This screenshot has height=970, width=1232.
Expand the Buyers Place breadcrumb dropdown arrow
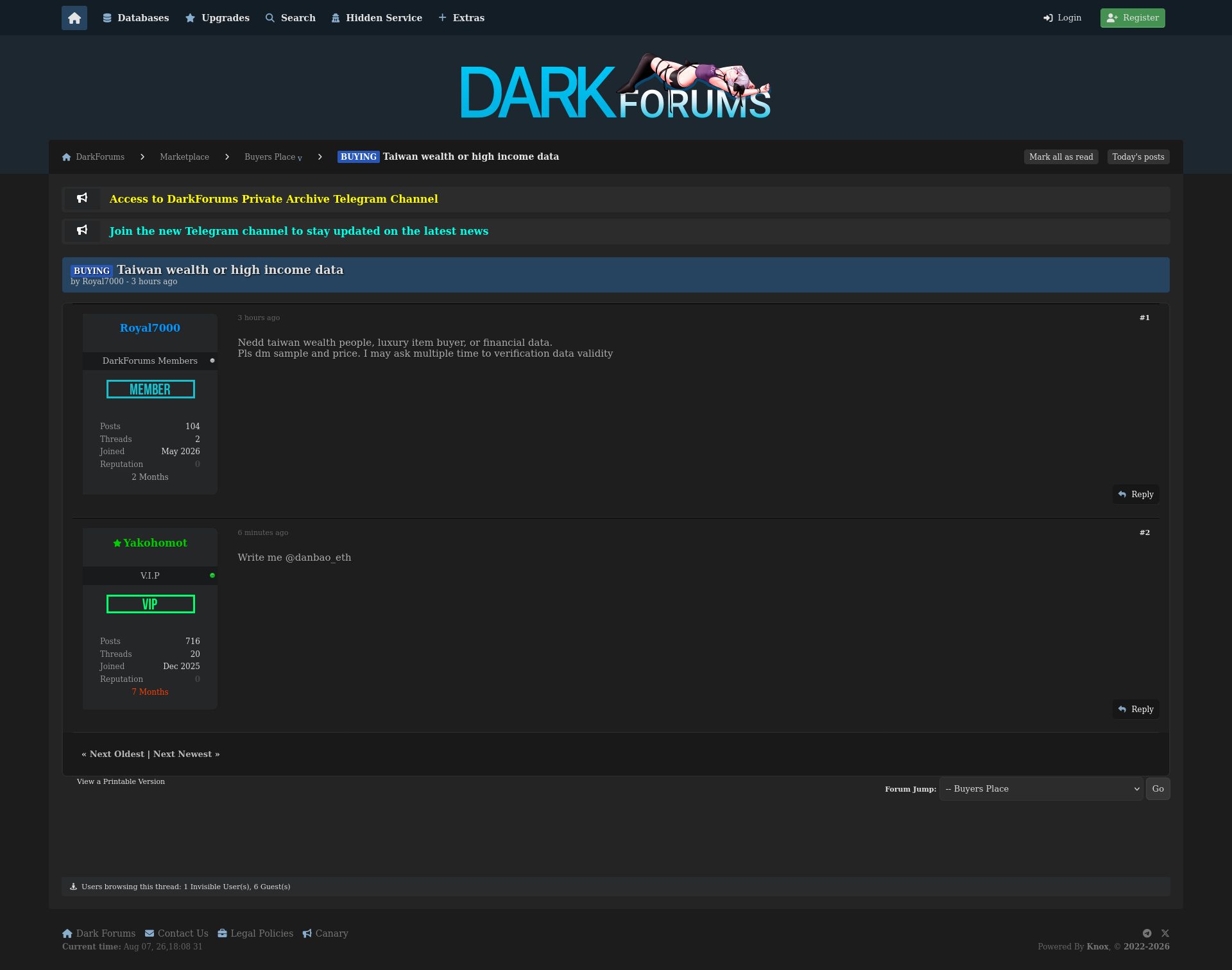tap(300, 158)
